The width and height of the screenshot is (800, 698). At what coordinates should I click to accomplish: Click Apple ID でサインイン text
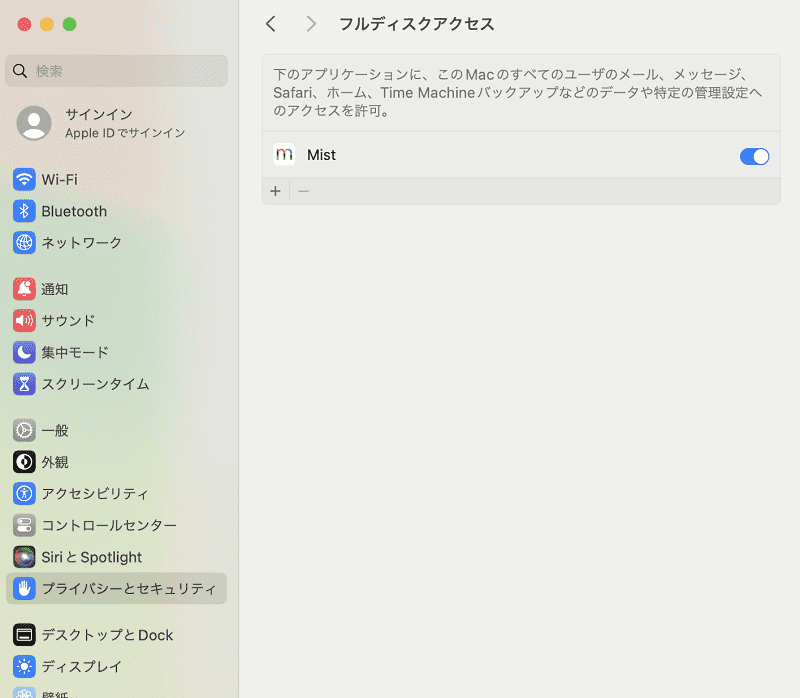click(x=125, y=133)
